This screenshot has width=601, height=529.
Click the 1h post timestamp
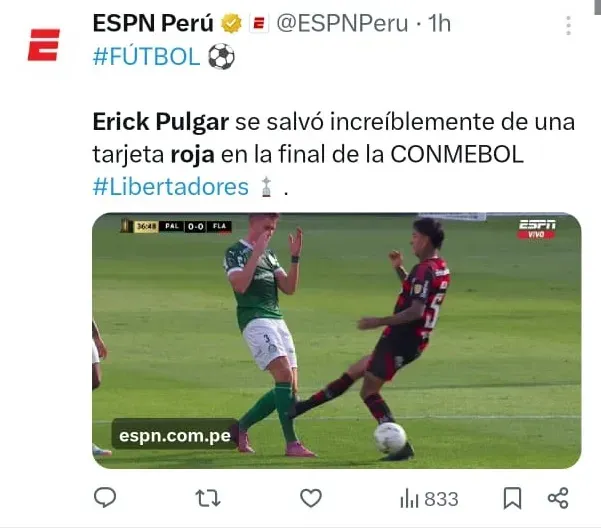click(439, 24)
